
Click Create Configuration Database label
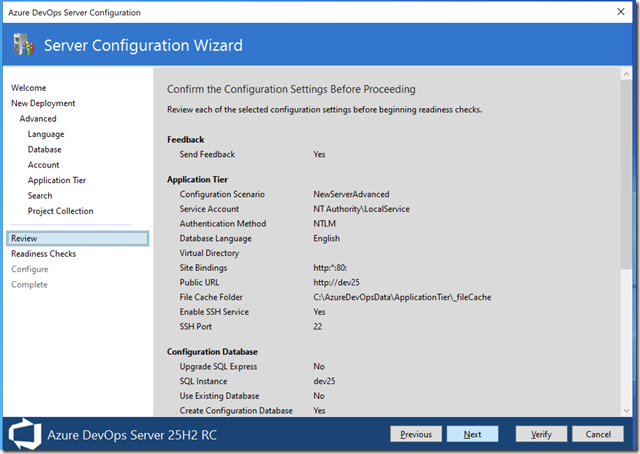[236, 411]
